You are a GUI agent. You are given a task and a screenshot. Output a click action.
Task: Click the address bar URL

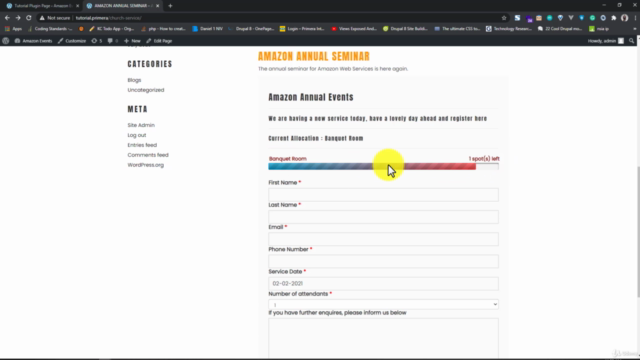[x=109, y=18]
